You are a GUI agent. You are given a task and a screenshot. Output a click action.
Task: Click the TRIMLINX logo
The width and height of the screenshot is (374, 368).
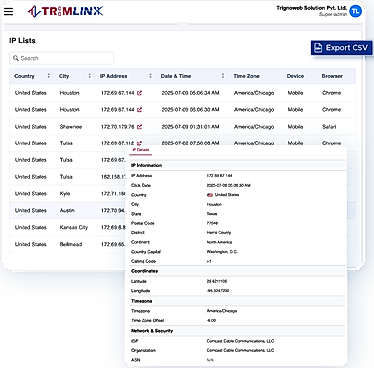click(65, 11)
